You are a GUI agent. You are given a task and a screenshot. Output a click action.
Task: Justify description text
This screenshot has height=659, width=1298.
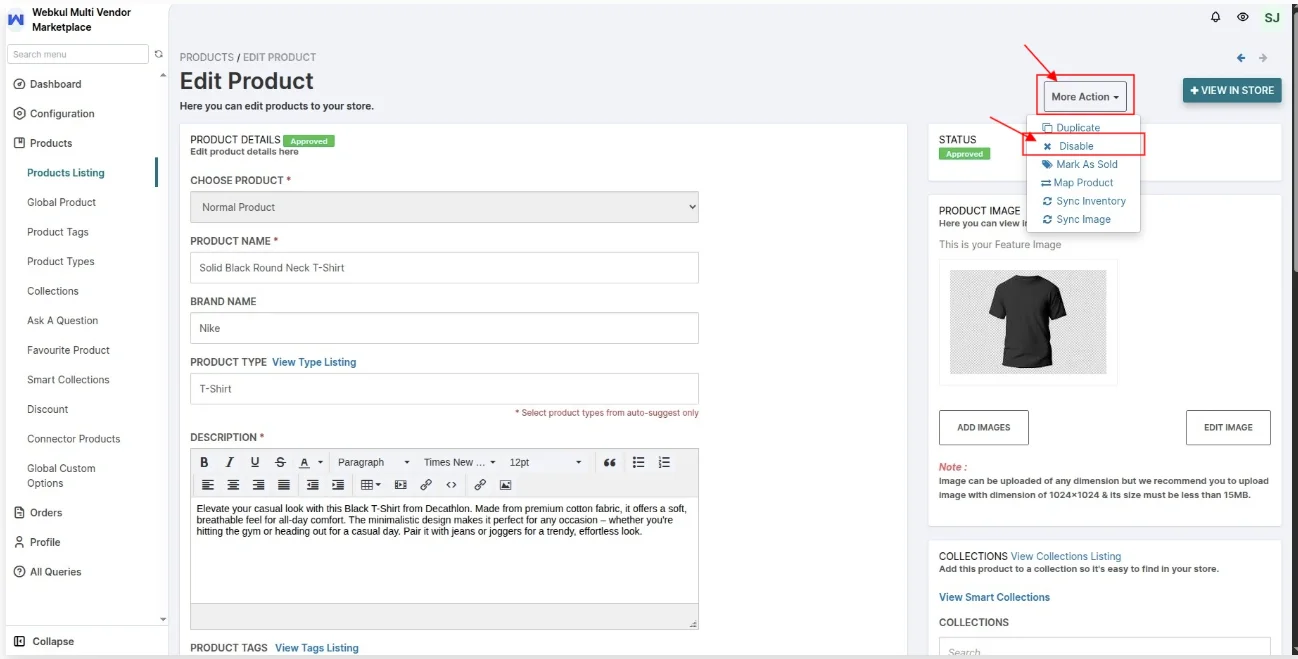pyautogui.click(x=284, y=485)
